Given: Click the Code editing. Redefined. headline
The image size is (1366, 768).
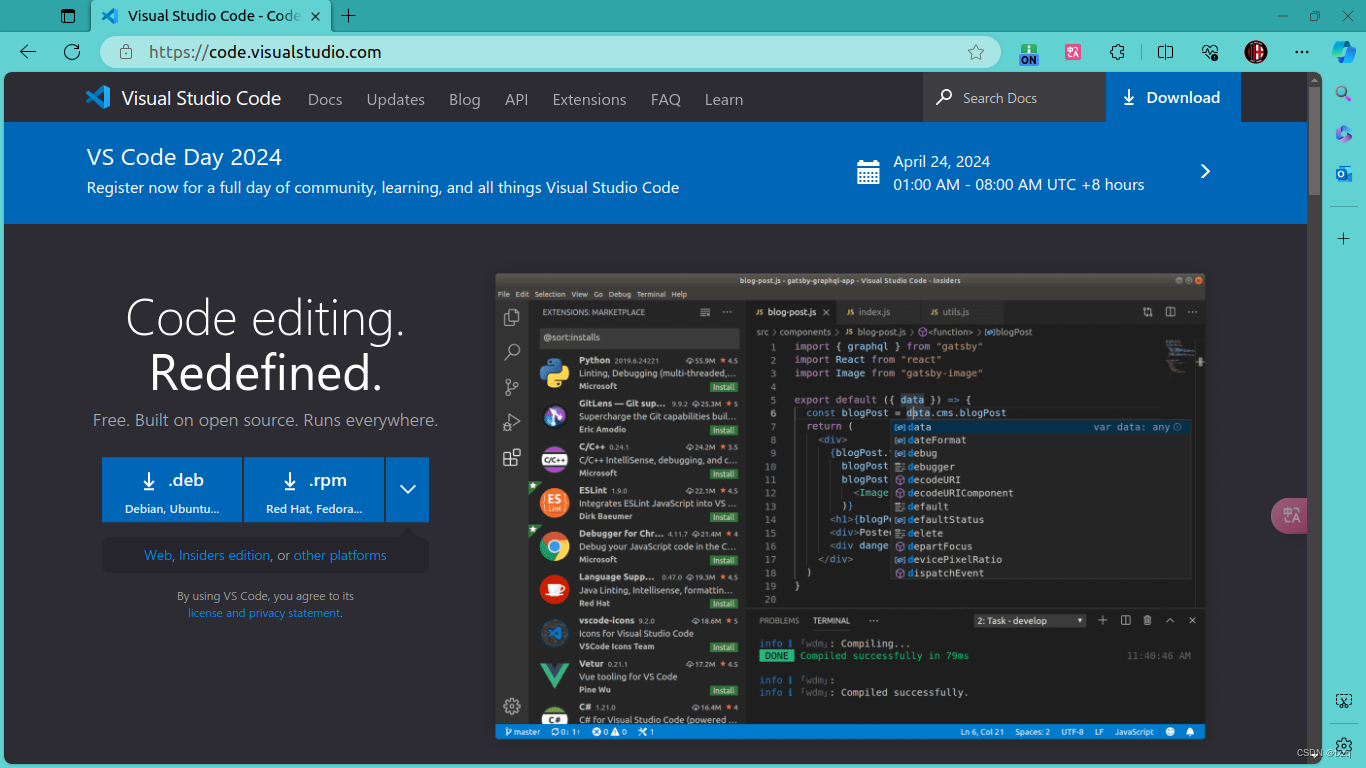Looking at the screenshot, I should pos(265,346).
